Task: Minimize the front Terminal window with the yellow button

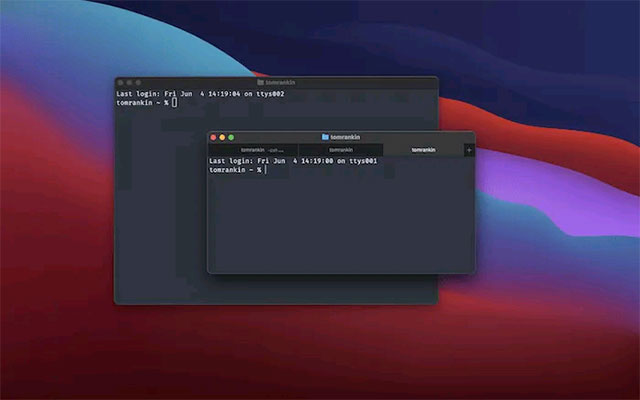Action: tap(222, 138)
